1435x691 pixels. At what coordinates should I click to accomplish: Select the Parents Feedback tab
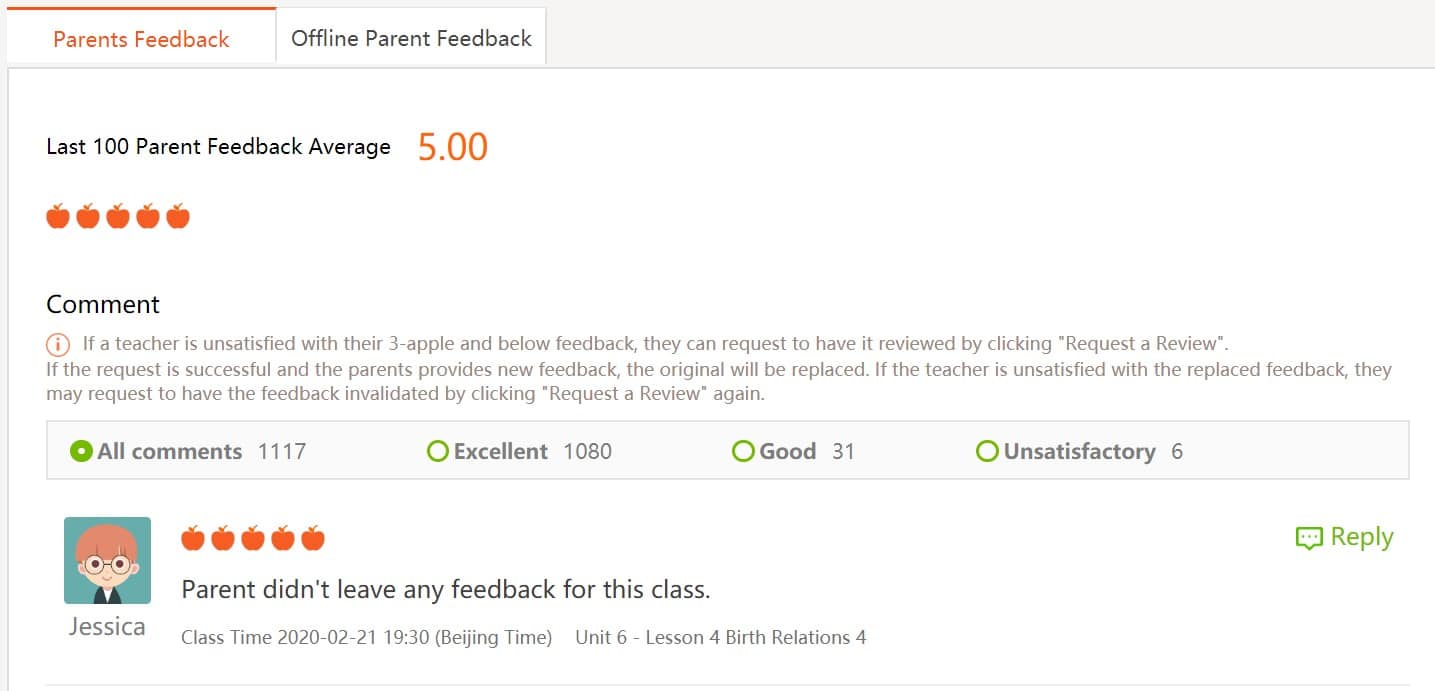pyautogui.click(x=141, y=39)
